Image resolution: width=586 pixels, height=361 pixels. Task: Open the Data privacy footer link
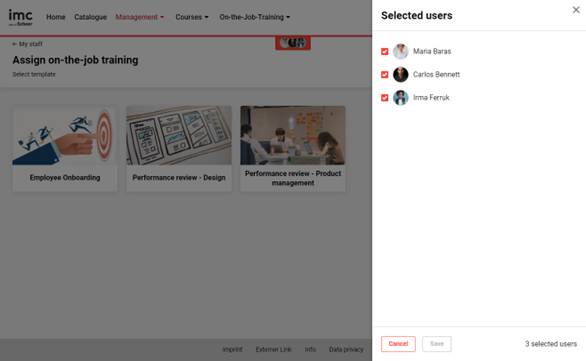[346, 349]
